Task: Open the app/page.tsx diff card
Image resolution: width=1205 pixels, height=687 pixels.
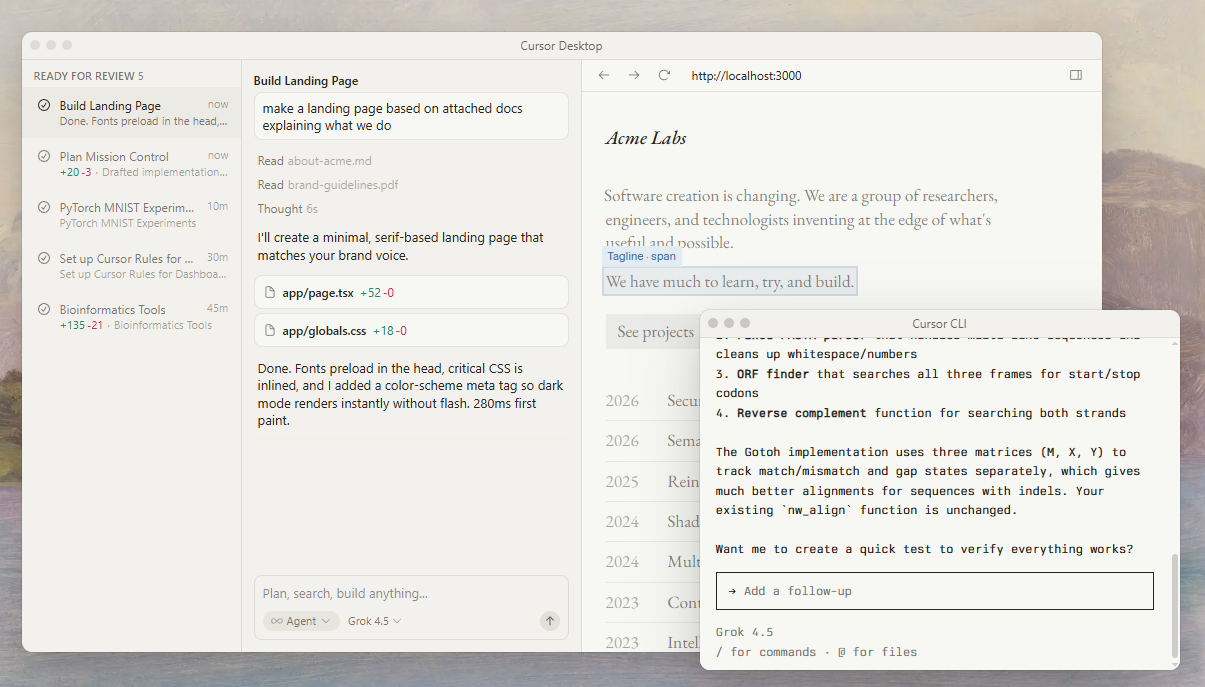Action: coord(412,292)
